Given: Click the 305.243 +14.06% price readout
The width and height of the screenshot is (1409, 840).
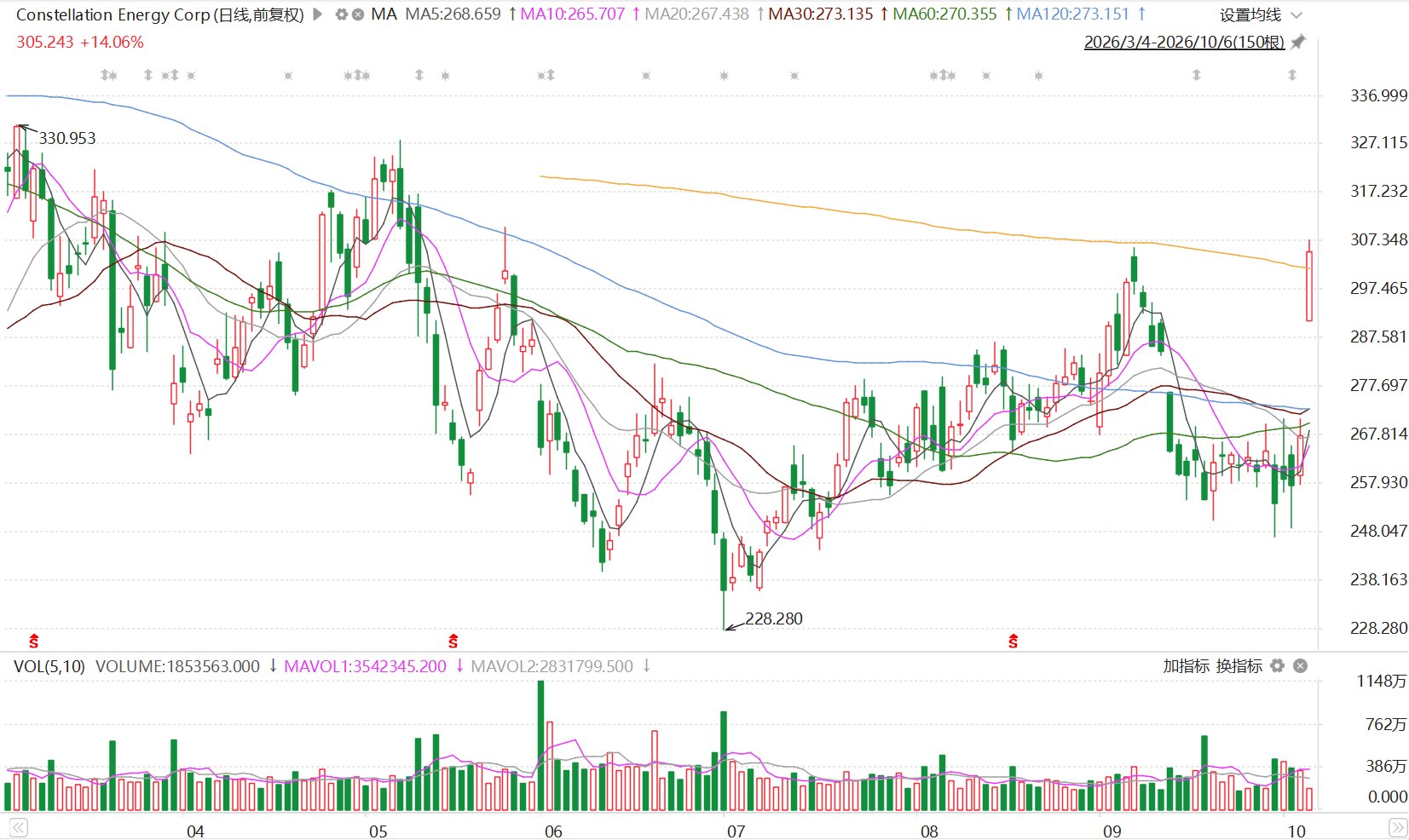Looking at the screenshot, I should tap(80, 42).
